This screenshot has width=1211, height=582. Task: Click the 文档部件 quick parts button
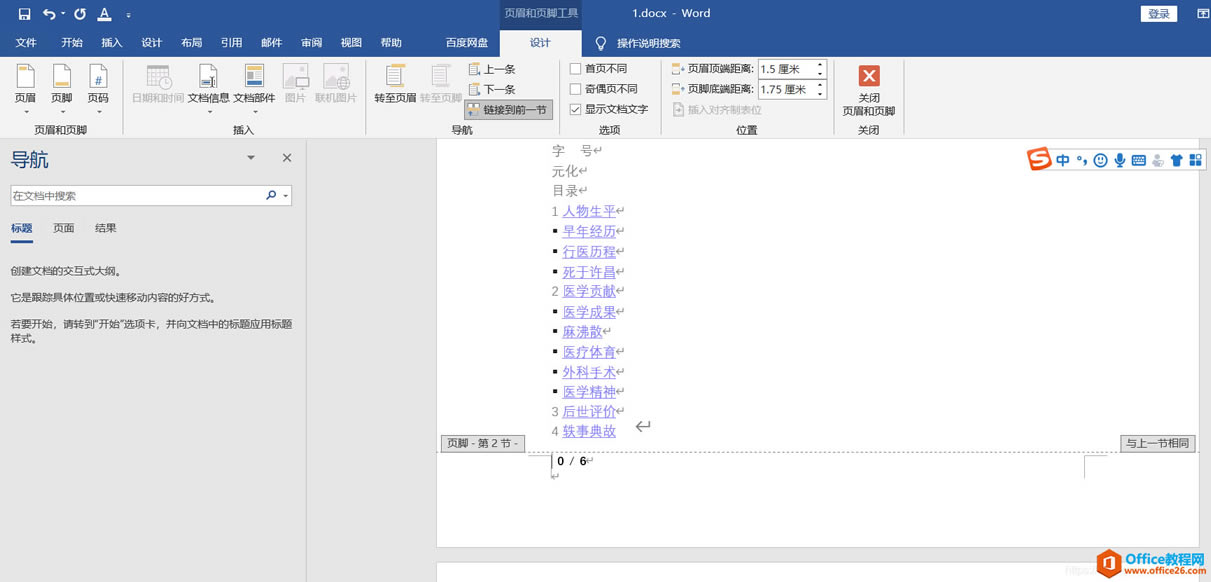tap(254, 88)
